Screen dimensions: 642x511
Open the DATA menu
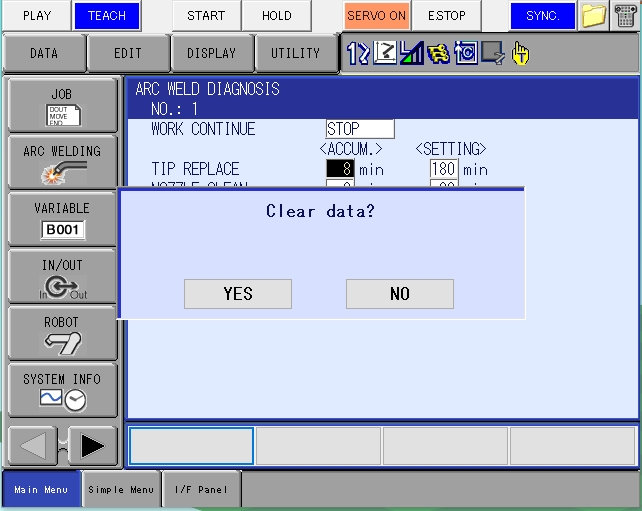click(x=44, y=53)
